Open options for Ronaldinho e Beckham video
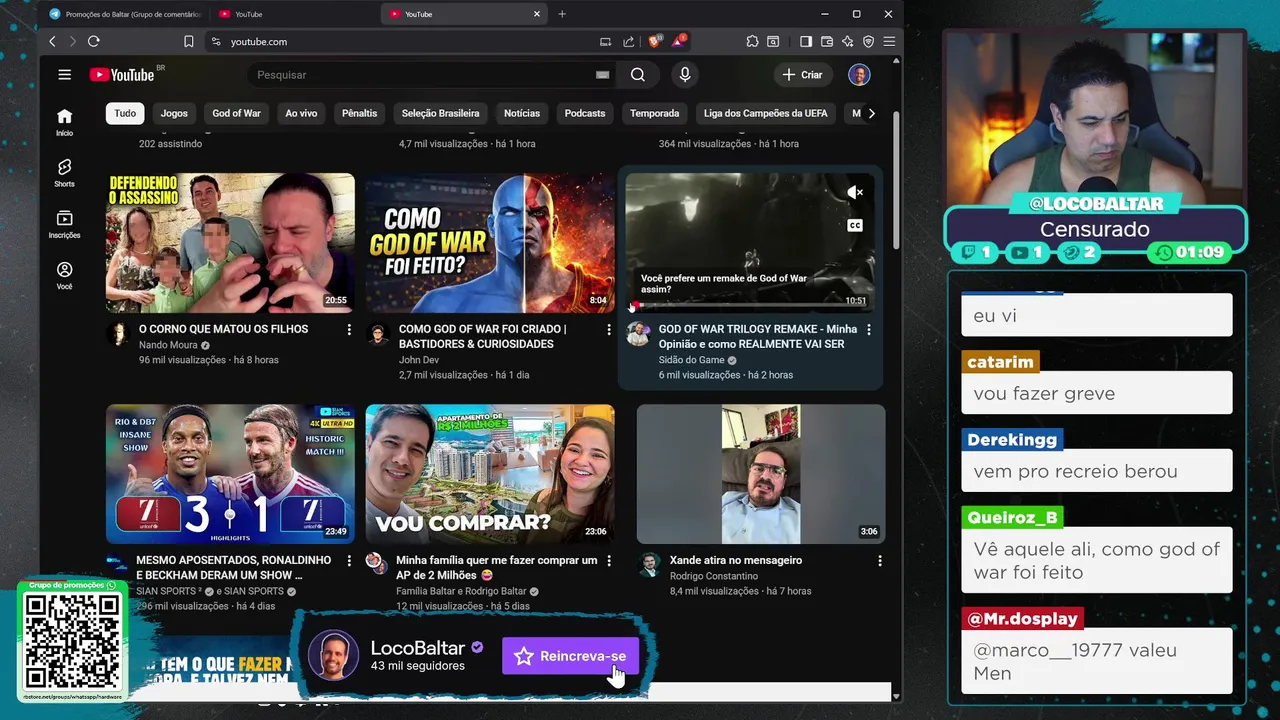The height and width of the screenshot is (720, 1280). tap(349, 561)
